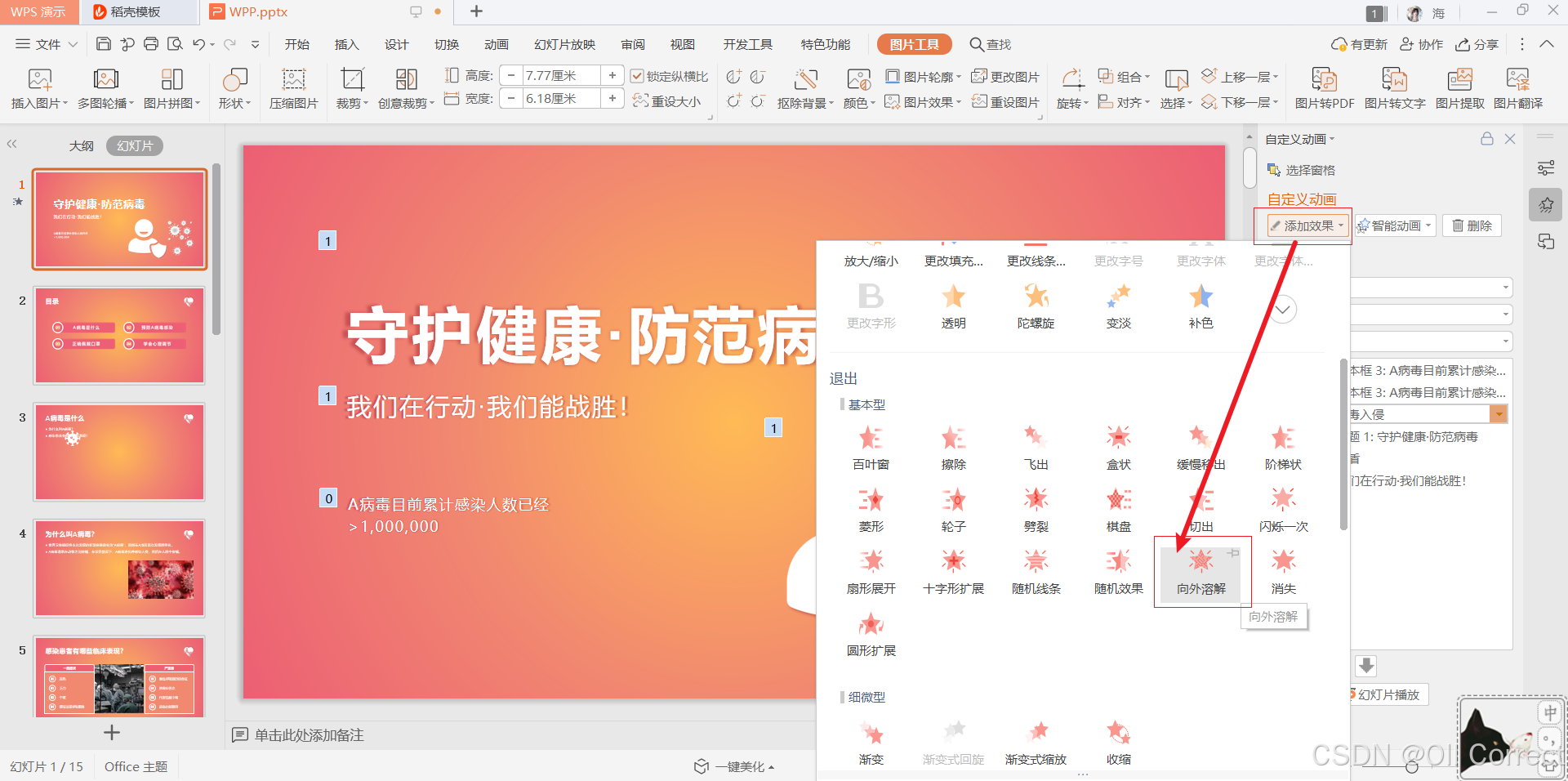
Task: Select the 轮子 exit effect
Action: coord(953,510)
